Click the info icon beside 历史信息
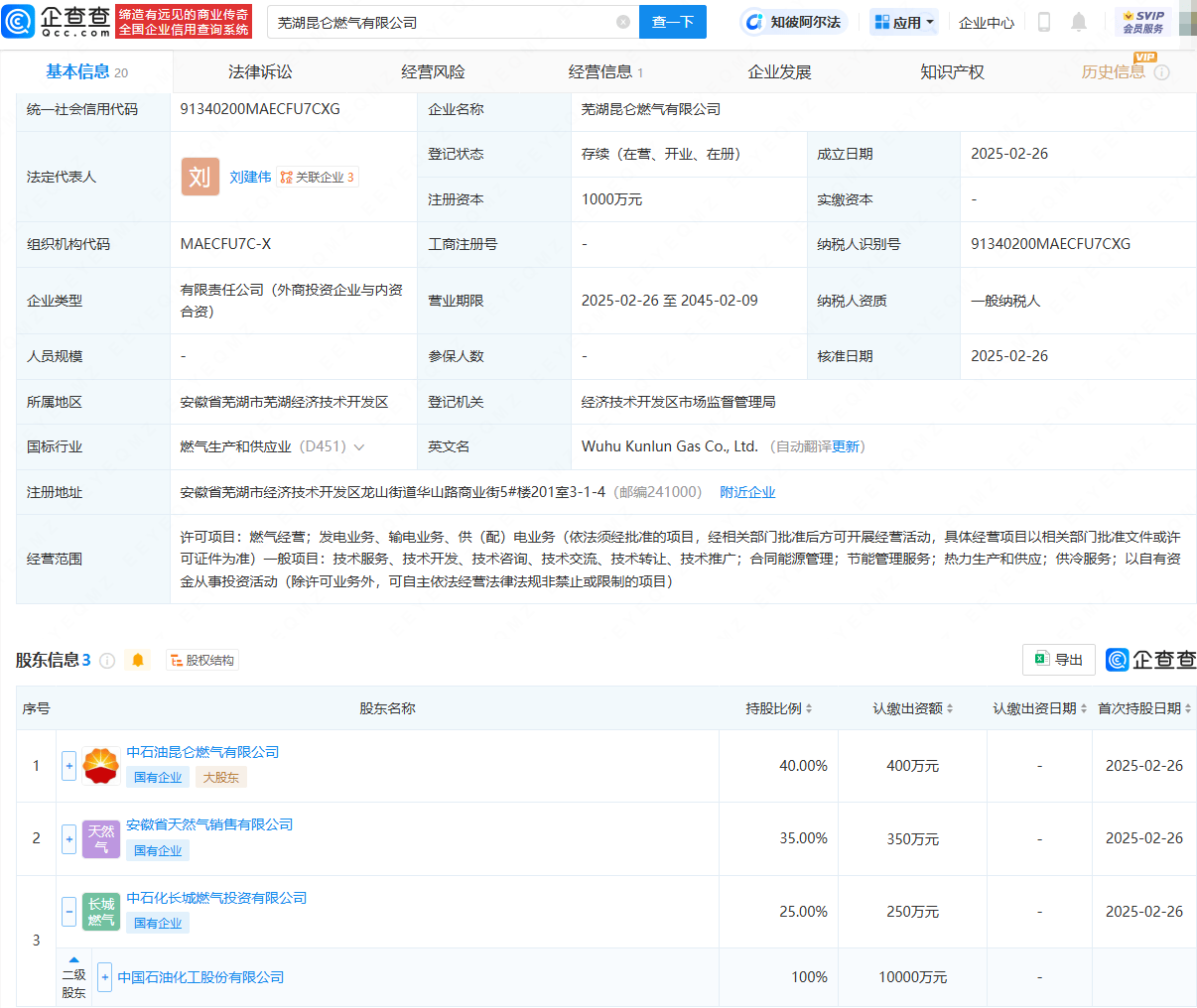 (x=1162, y=72)
